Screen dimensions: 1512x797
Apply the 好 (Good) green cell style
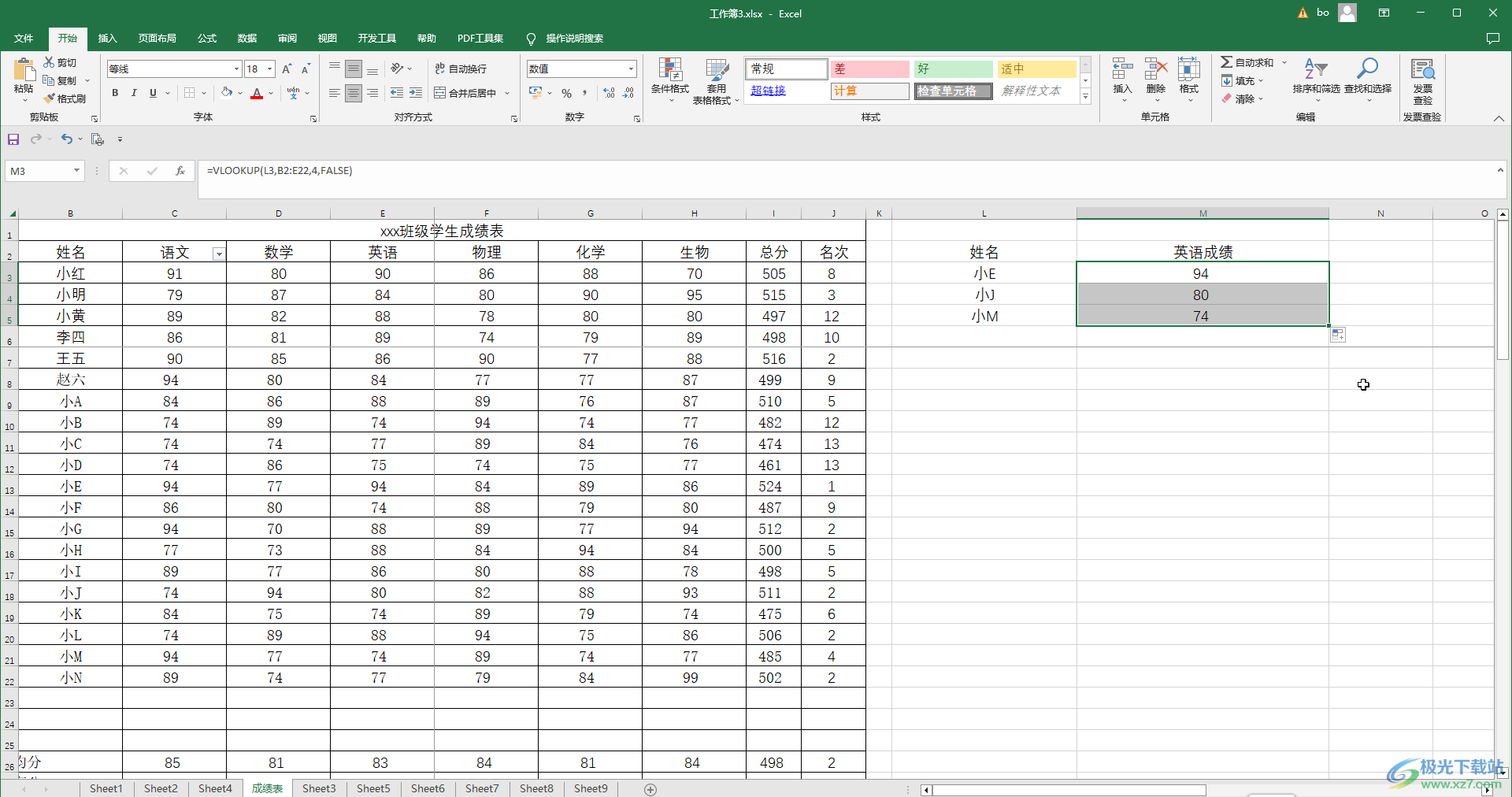(x=953, y=69)
